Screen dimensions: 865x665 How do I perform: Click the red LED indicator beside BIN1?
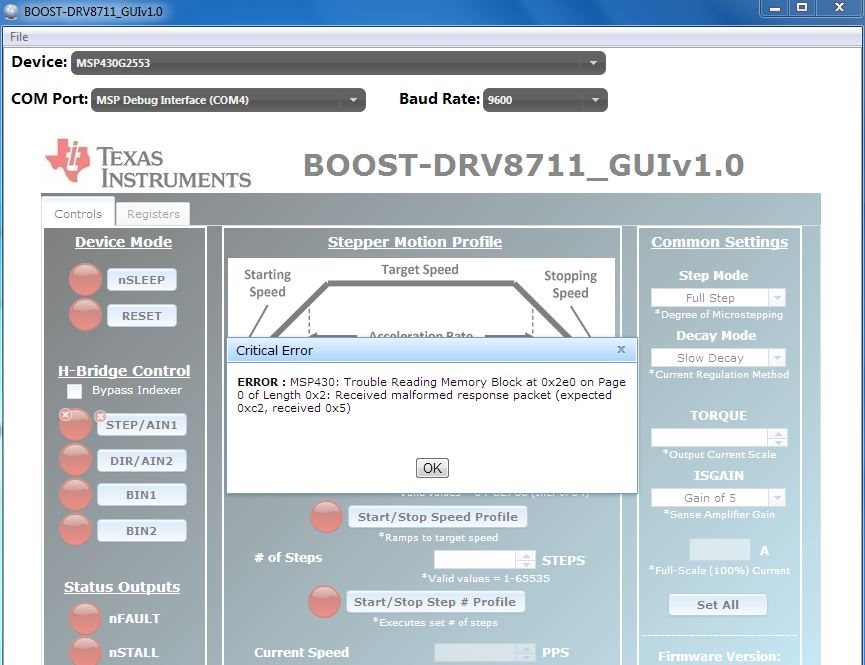pos(76,494)
